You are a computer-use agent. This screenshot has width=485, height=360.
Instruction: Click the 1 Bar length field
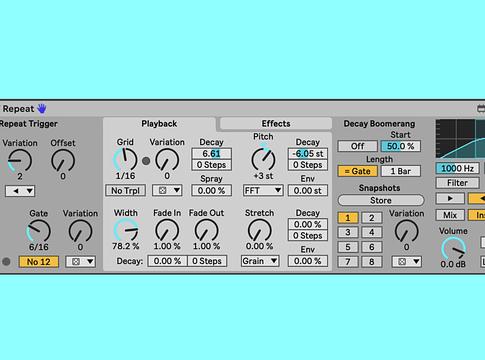tap(401, 171)
